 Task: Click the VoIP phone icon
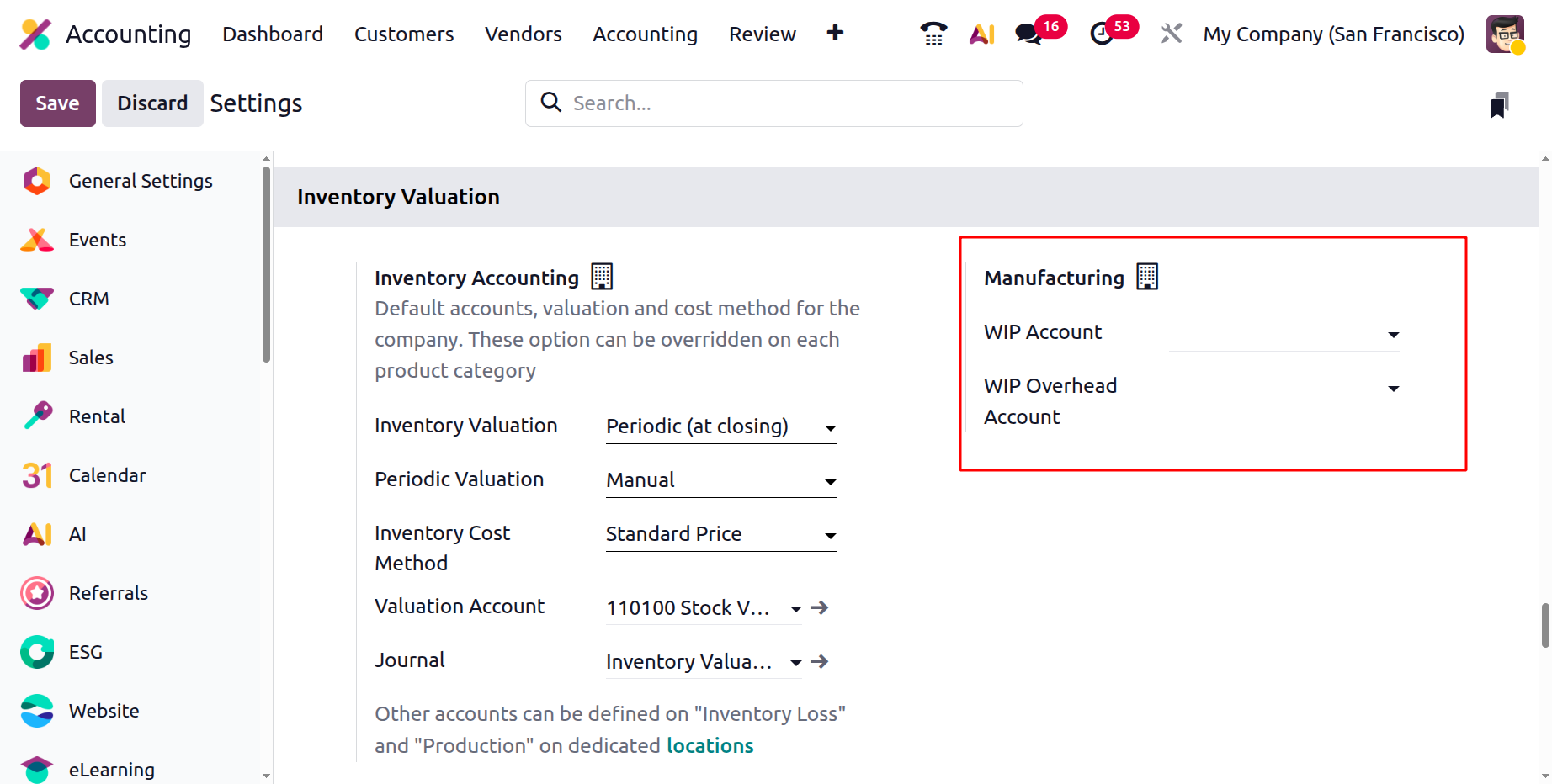coord(933,34)
